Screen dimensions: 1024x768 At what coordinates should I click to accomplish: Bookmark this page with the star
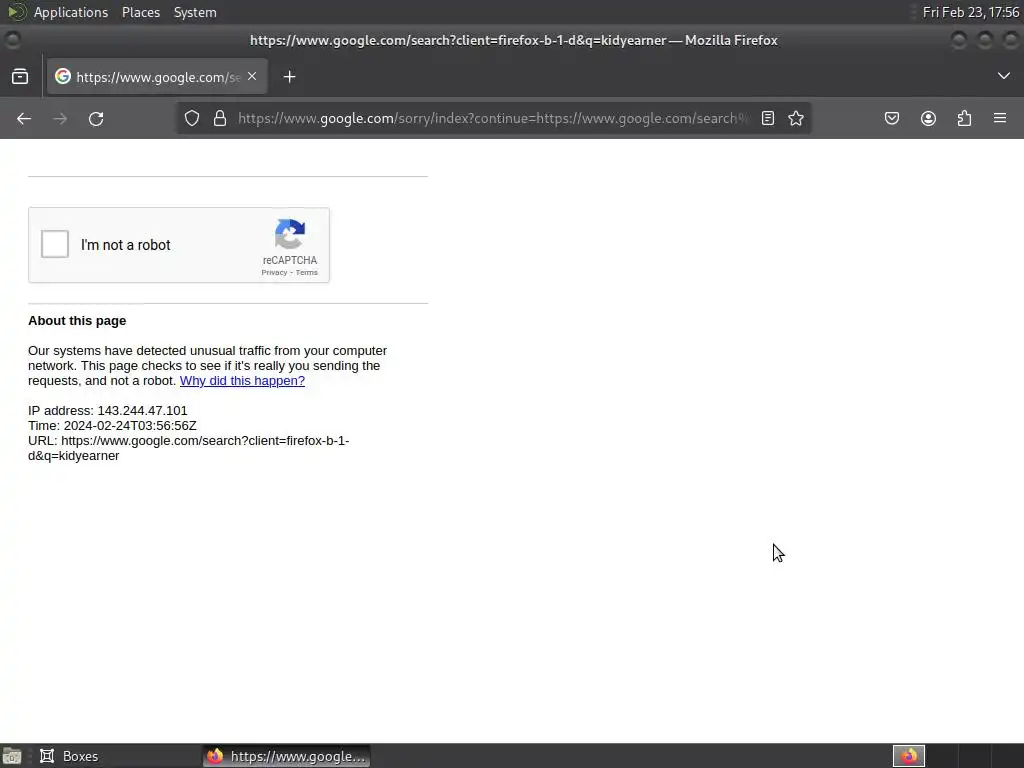coord(795,118)
